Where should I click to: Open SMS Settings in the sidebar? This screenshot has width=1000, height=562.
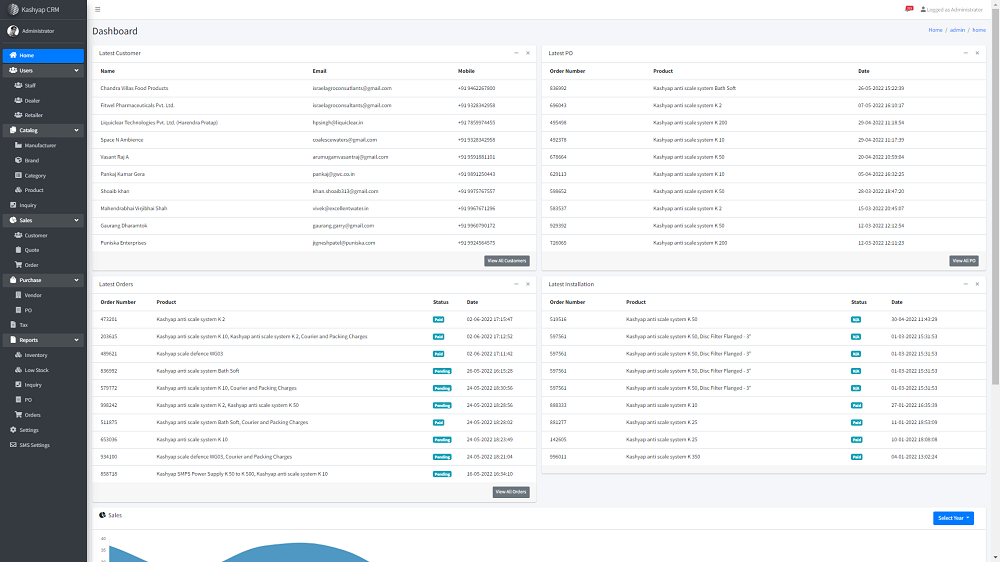(x=34, y=445)
